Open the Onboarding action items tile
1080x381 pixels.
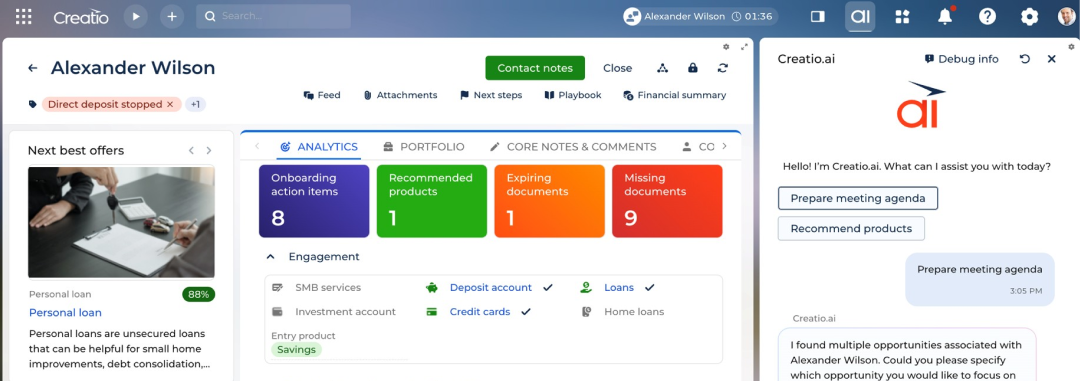point(314,201)
